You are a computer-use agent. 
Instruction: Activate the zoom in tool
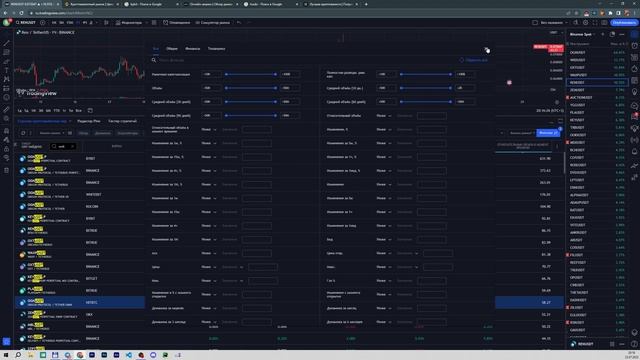7,118
